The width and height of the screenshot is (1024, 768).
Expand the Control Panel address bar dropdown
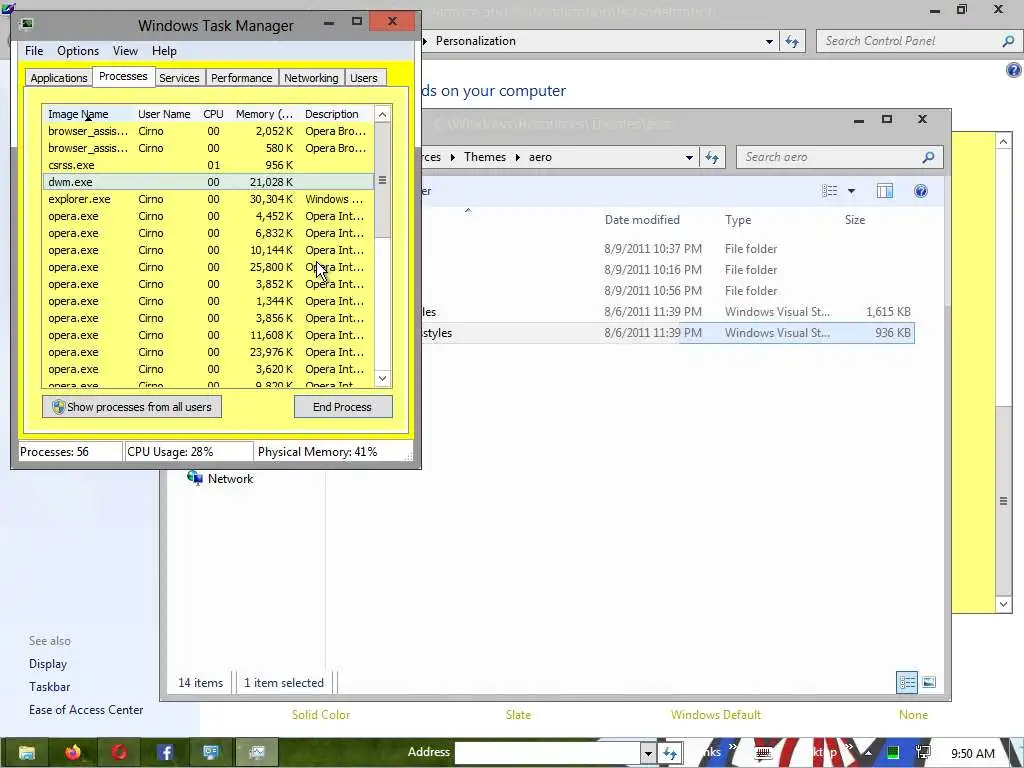(769, 41)
